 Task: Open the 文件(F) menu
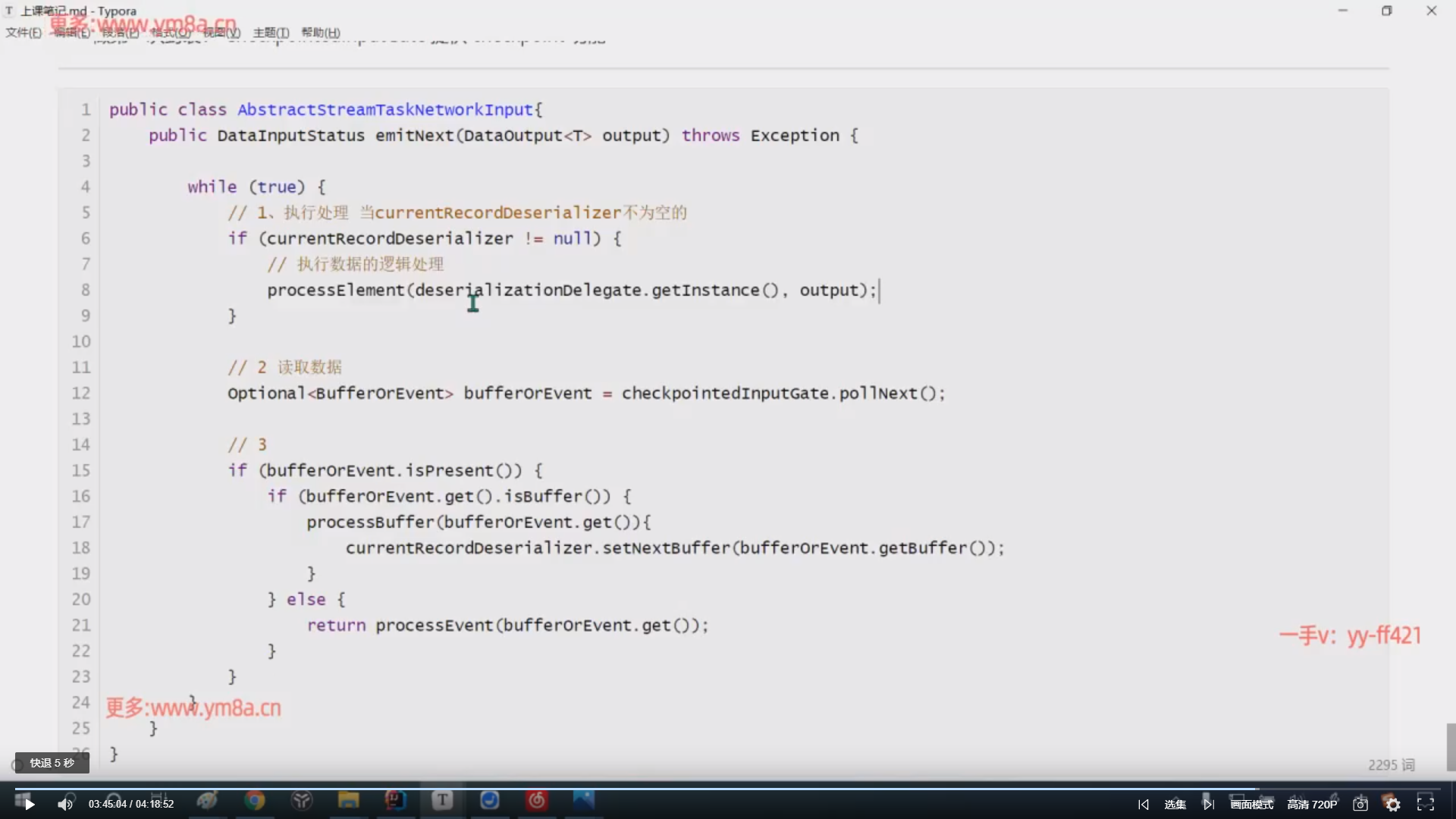(x=23, y=33)
